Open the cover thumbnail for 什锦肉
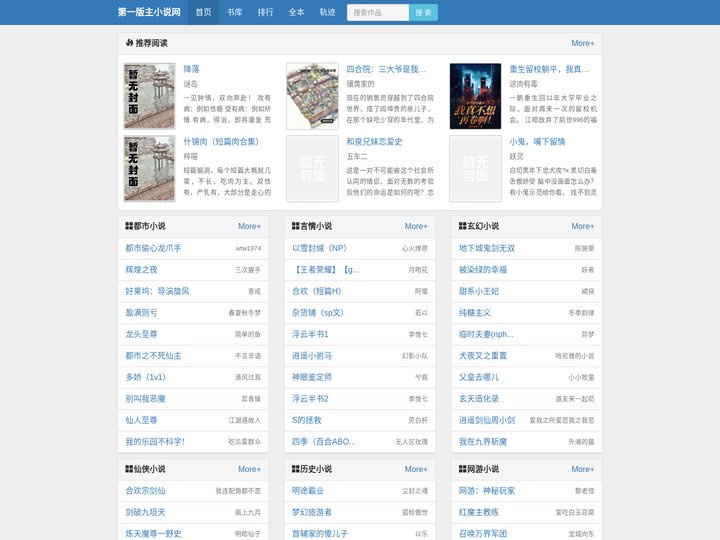 (x=149, y=169)
